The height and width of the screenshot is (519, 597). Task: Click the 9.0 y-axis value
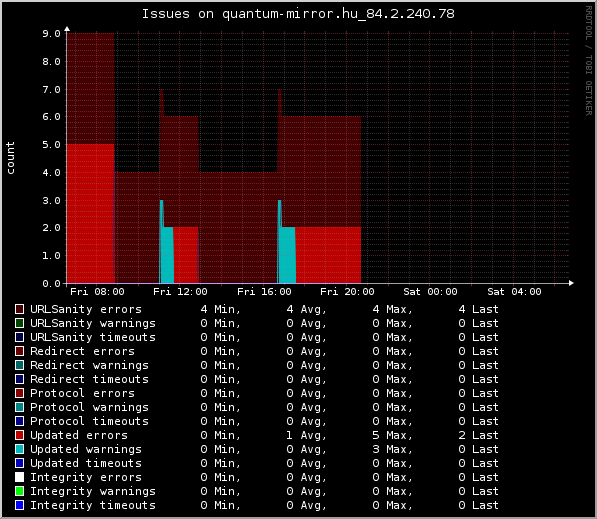(51, 34)
